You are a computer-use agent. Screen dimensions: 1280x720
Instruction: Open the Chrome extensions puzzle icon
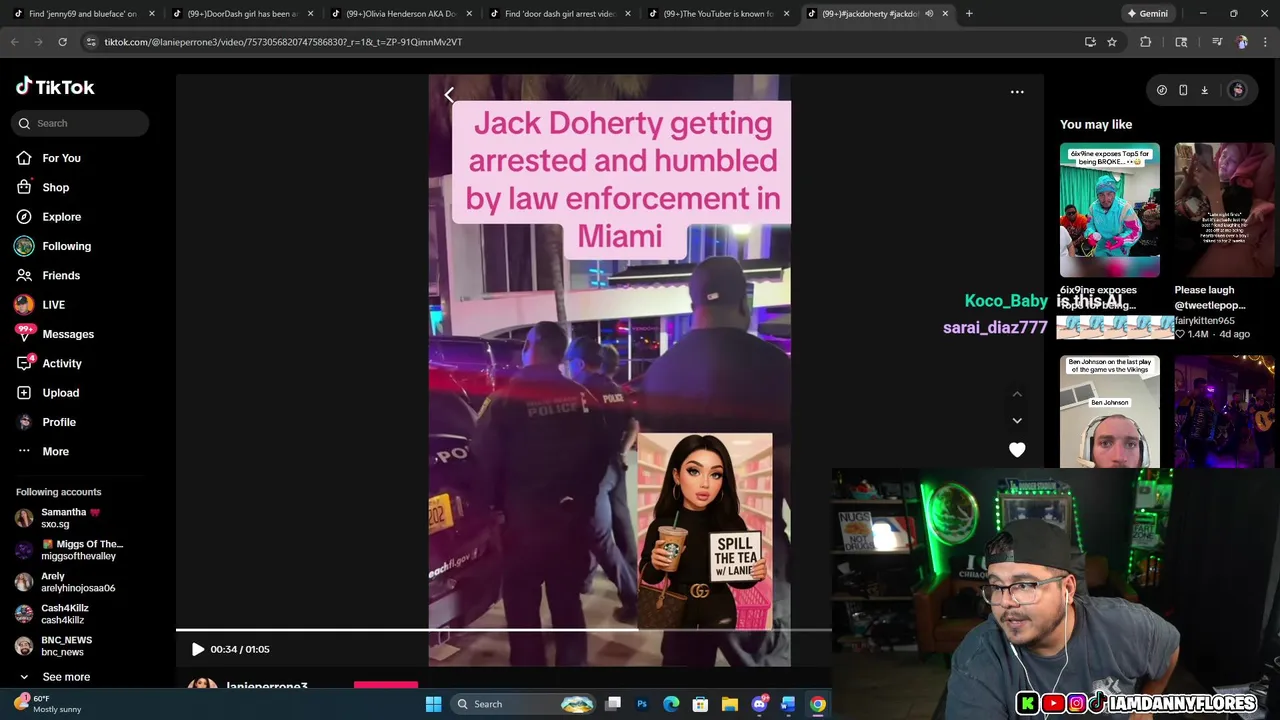click(x=1146, y=42)
